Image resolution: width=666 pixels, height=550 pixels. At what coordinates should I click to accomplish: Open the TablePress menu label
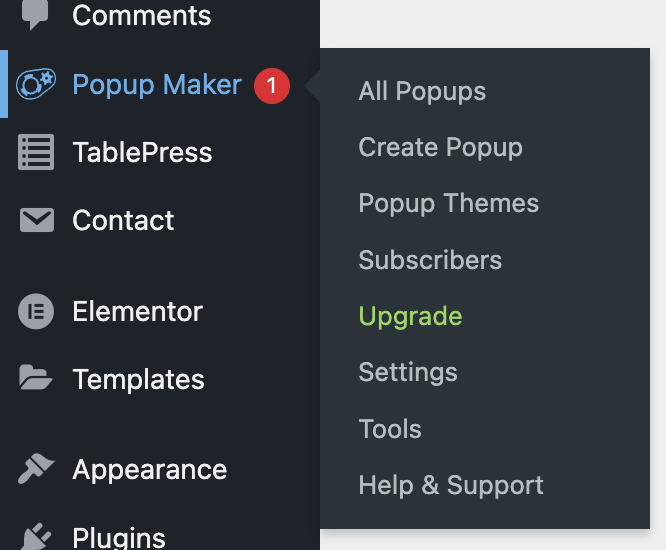[142, 152]
